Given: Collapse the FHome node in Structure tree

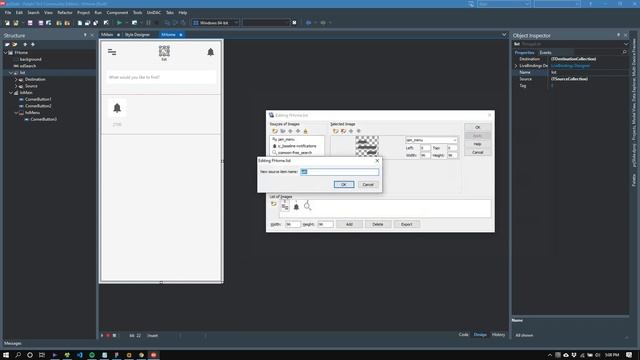Looking at the screenshot, I should pyautogui.click(x=6, y=53).
